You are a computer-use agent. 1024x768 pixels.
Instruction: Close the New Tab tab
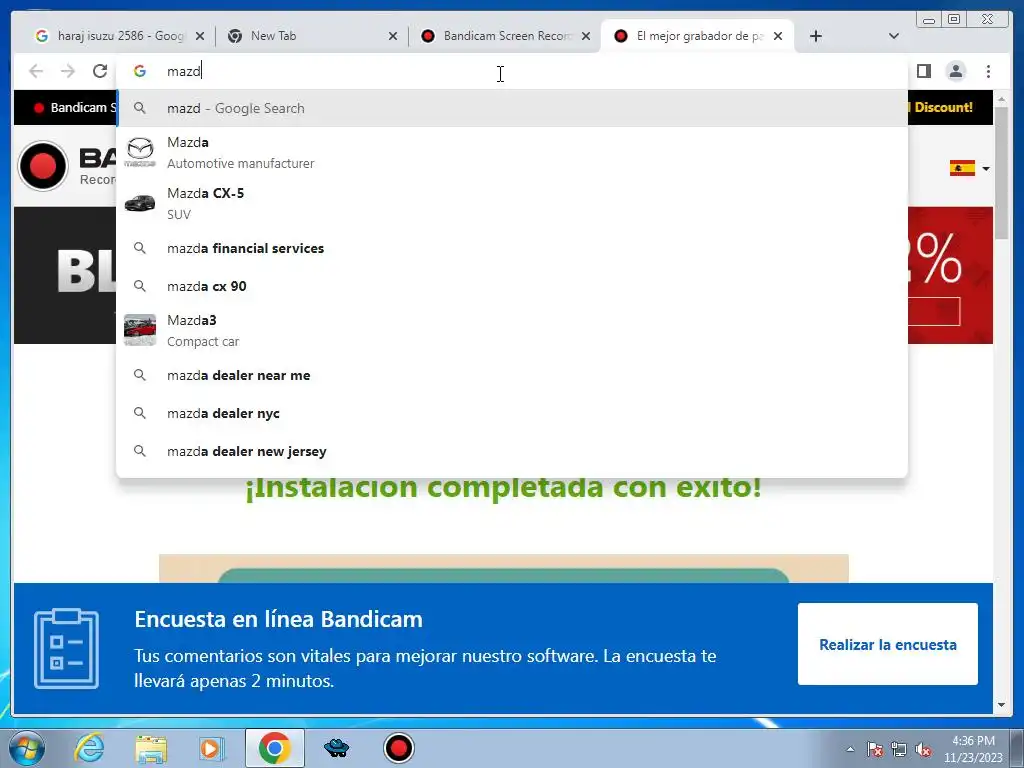click(392, 36)
